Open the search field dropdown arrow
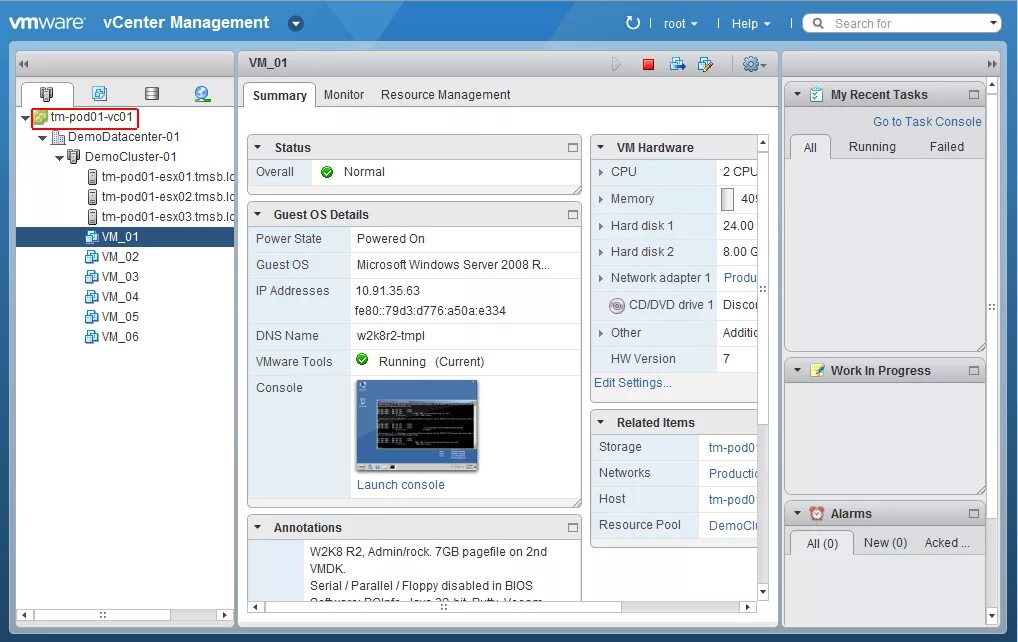Viewport: 1018px width, 642px height. click(x=993, y=23)
